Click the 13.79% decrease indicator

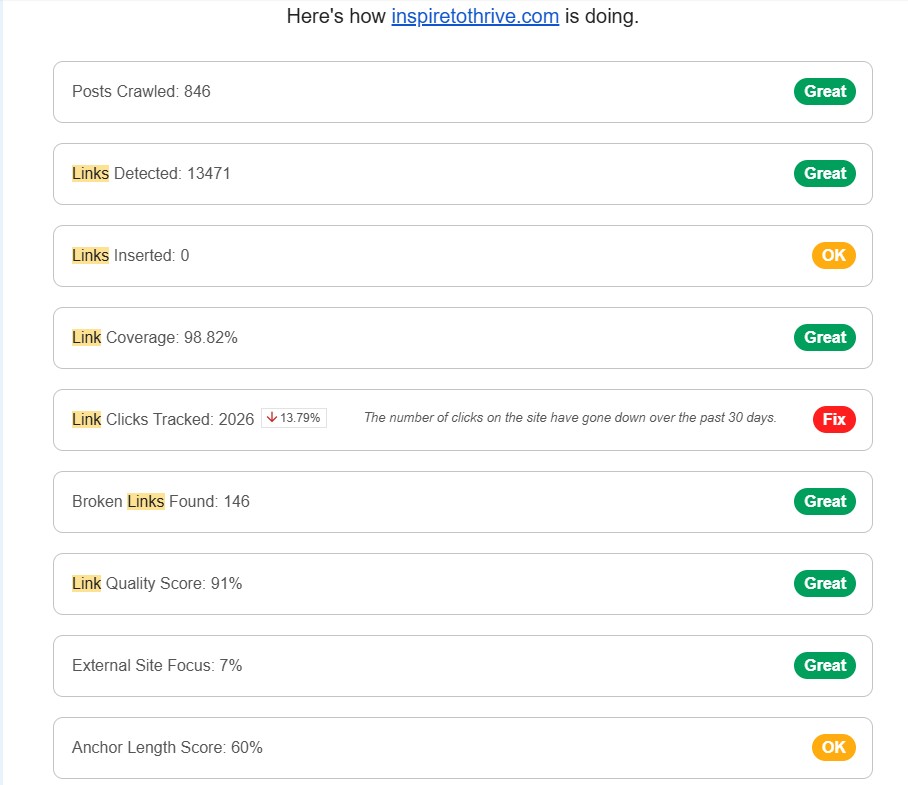click(x=293, y=418)
